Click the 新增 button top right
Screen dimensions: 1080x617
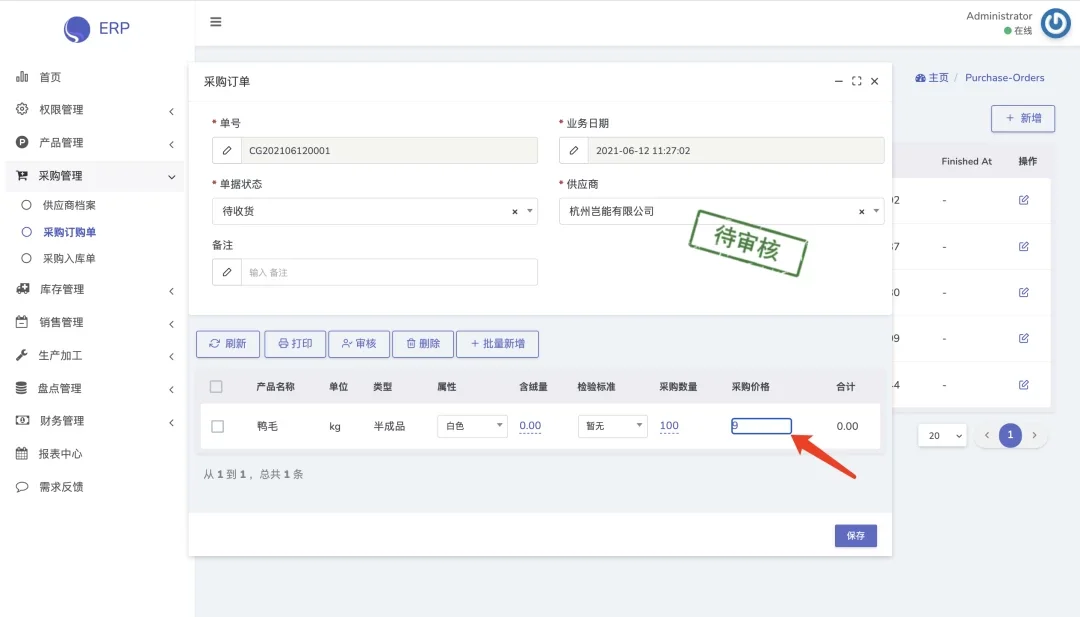pos(1024,118)
